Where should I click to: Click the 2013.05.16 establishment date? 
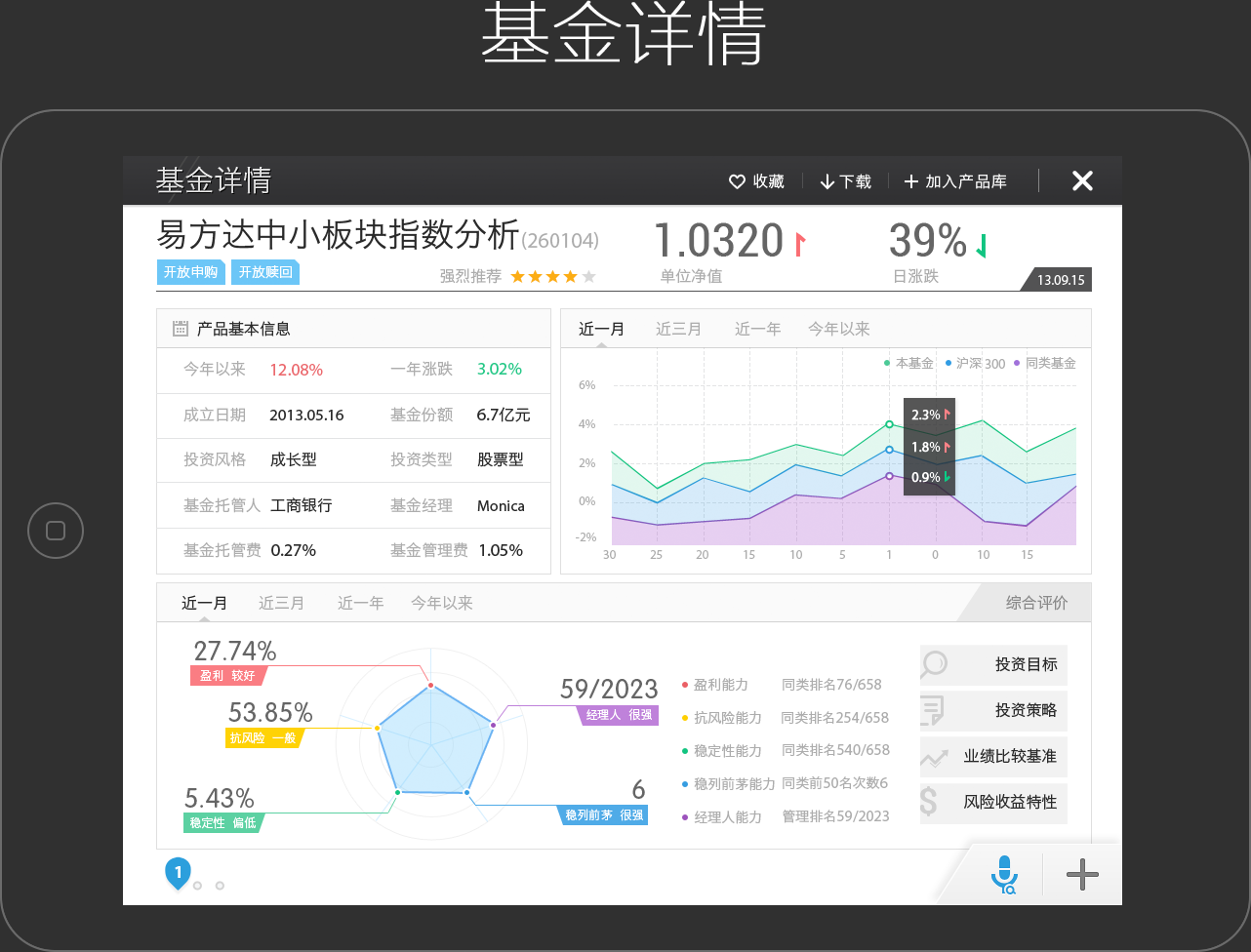[x=306, y=415]
